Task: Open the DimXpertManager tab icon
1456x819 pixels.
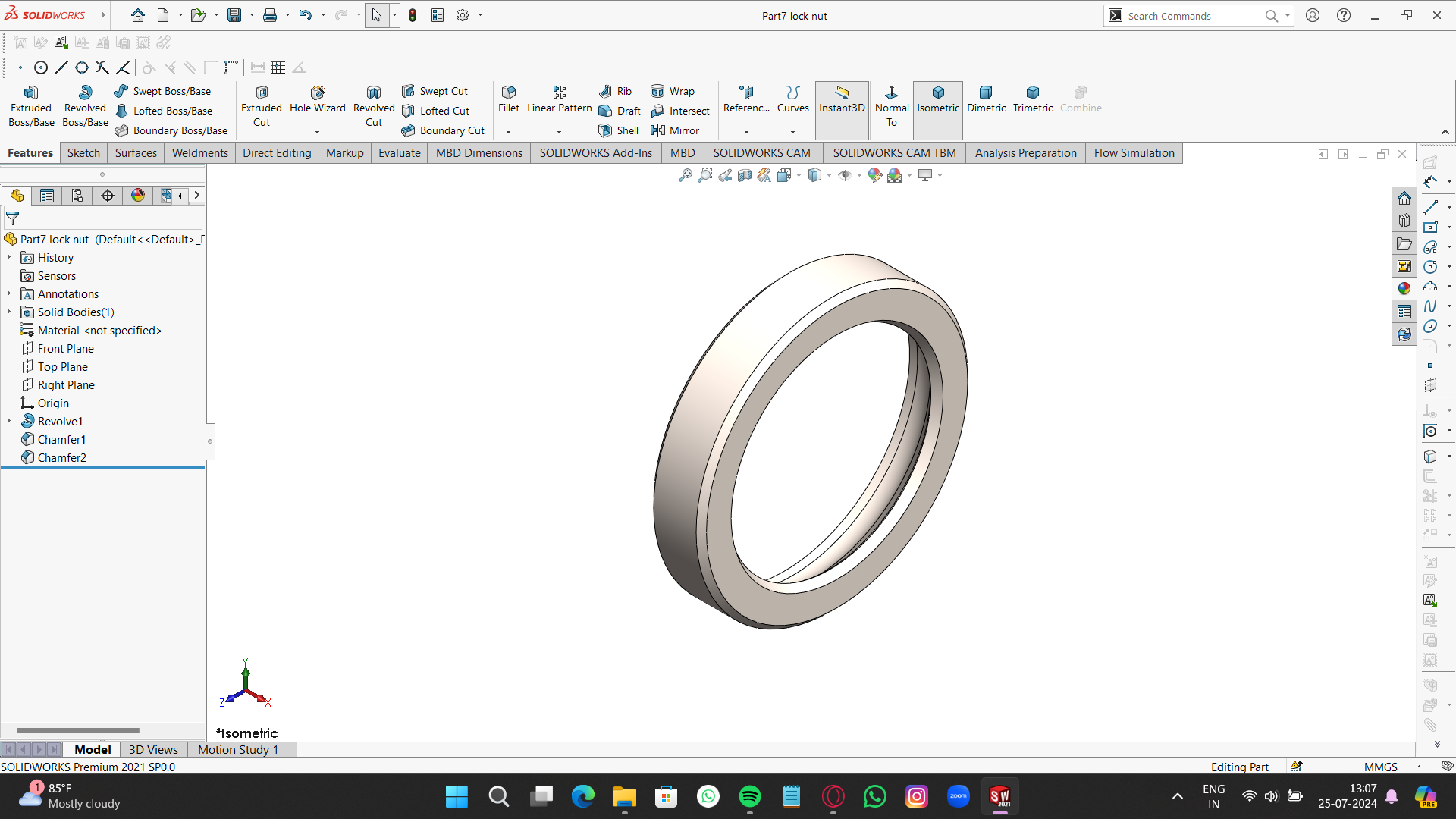Action: (108, 196)
